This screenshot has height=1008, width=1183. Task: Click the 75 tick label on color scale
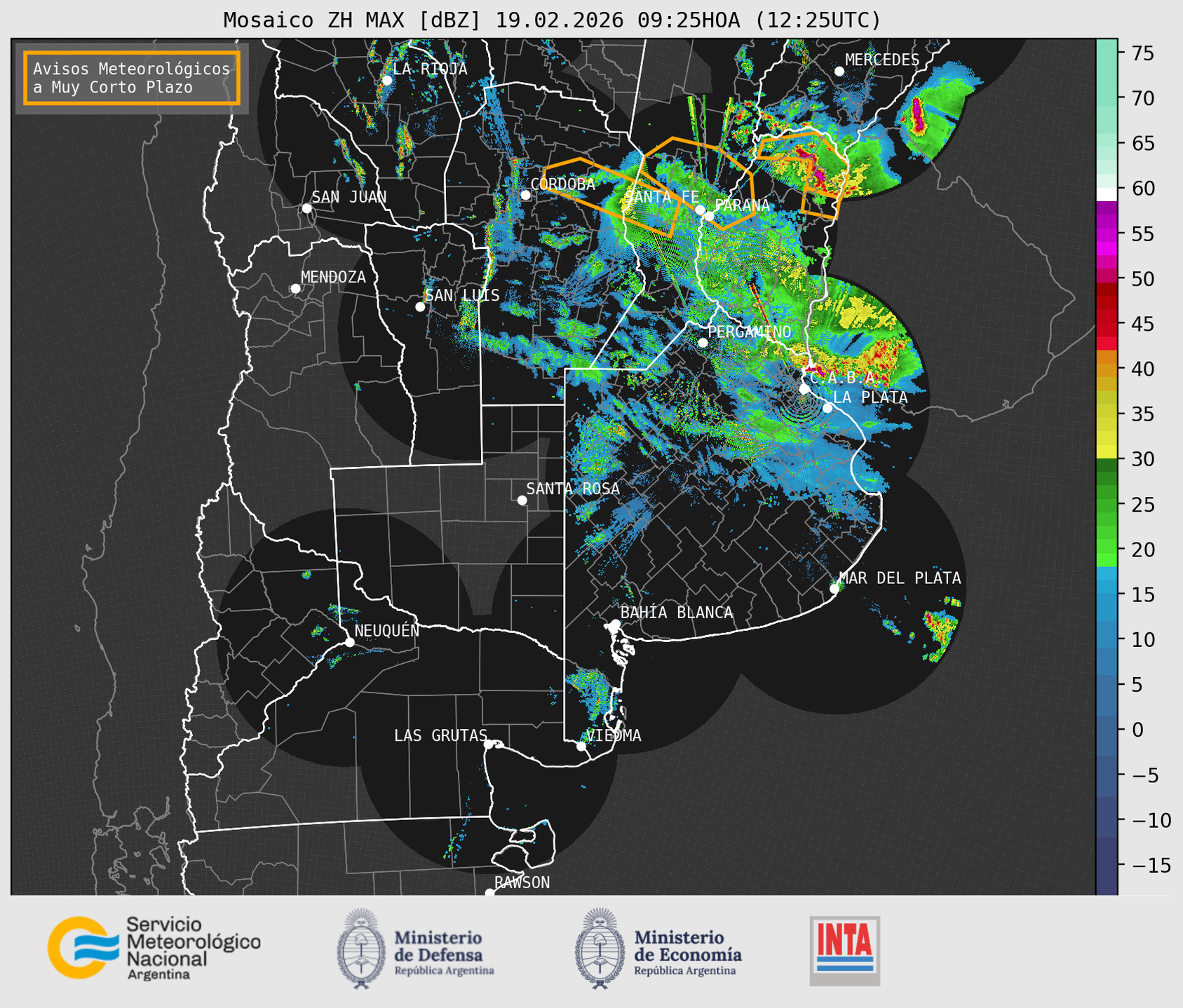click(x=1144, y=53)
